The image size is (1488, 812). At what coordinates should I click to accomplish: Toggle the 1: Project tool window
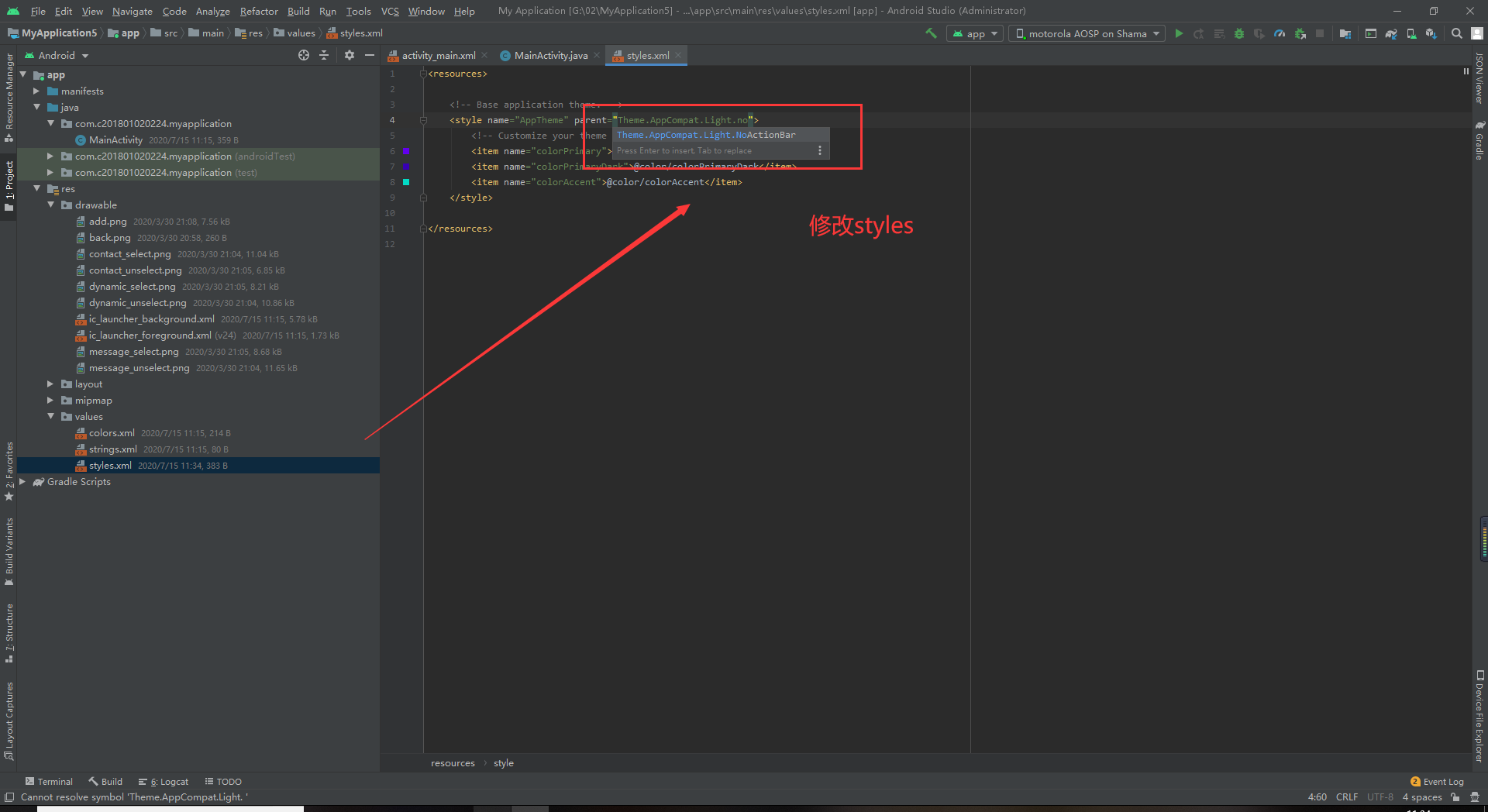(9, 186)
